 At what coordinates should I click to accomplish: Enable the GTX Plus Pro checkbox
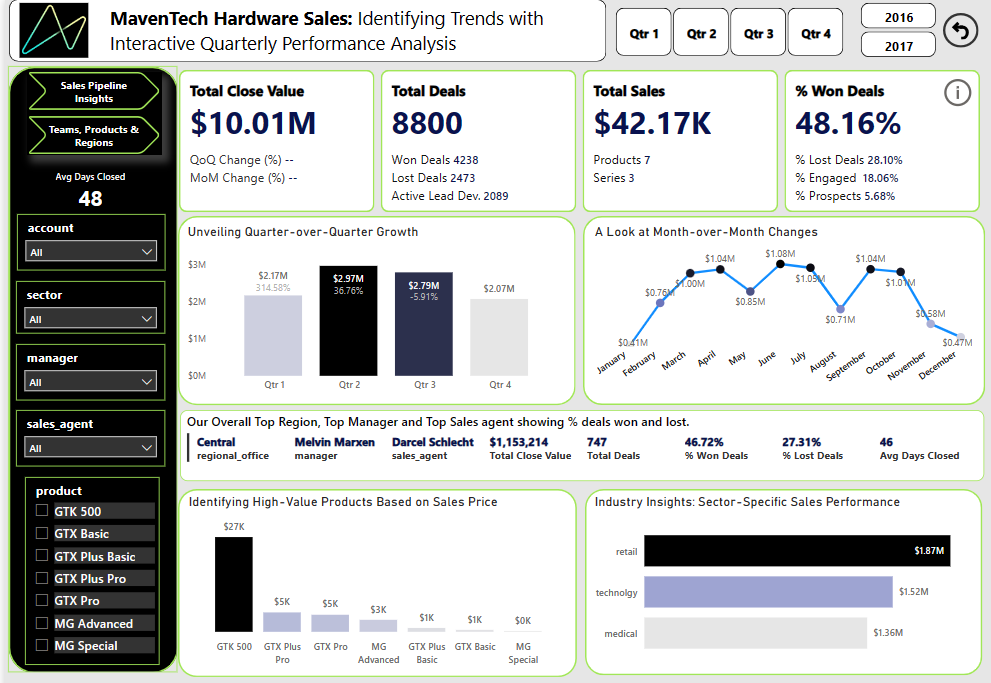(42, 578)
